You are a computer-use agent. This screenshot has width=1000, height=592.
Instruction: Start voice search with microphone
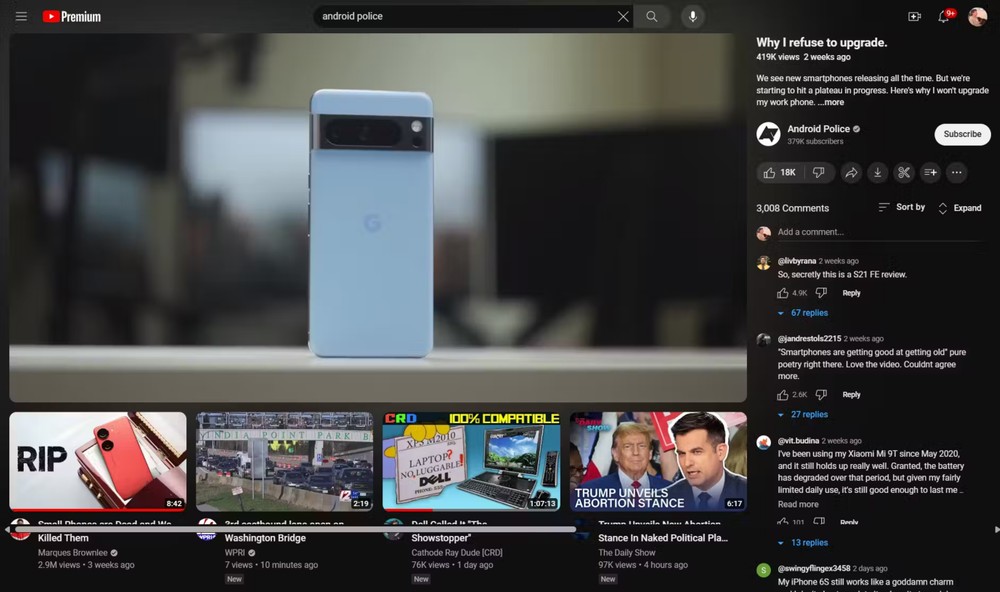693,17
